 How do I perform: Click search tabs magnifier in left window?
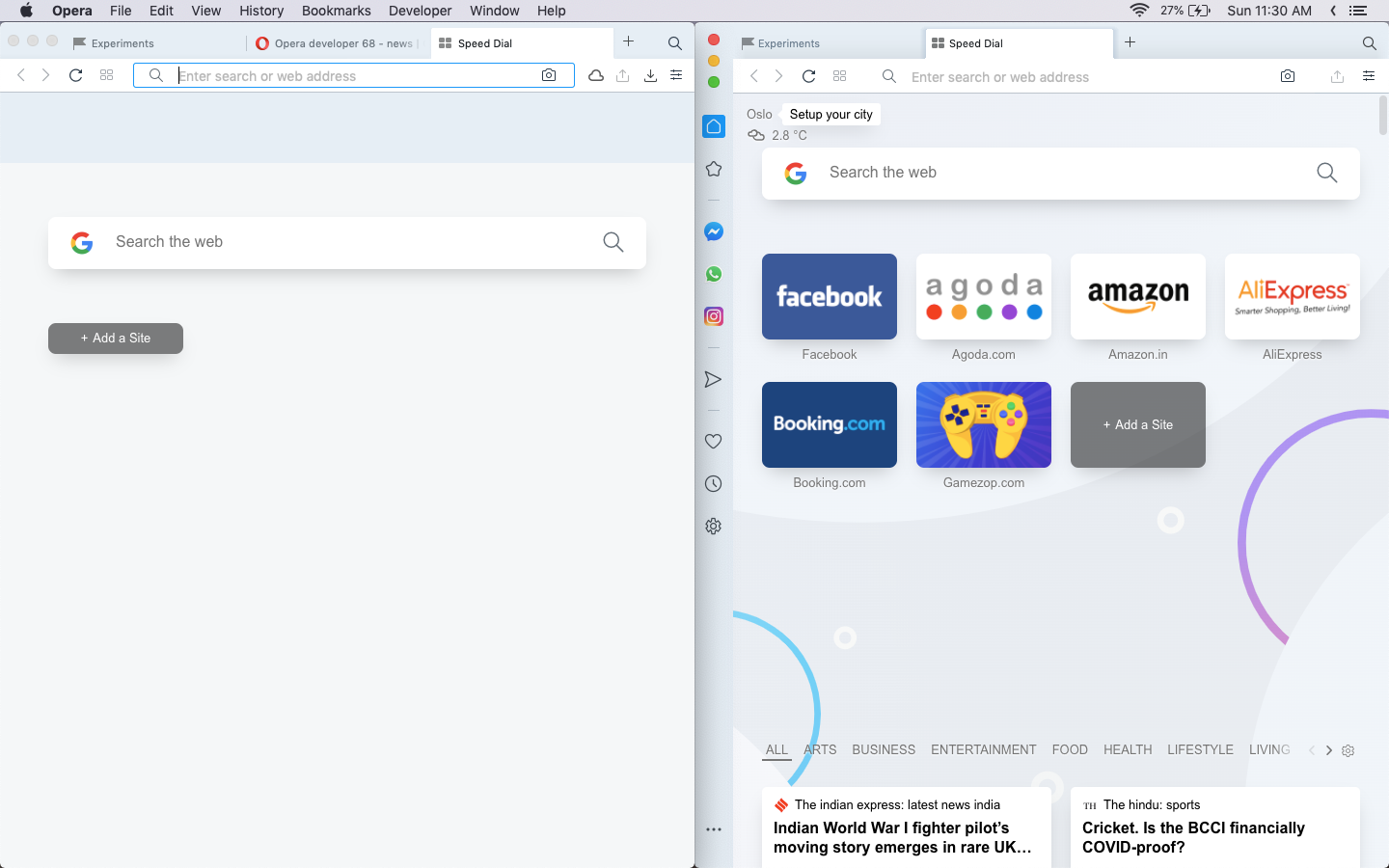[675, 43]
